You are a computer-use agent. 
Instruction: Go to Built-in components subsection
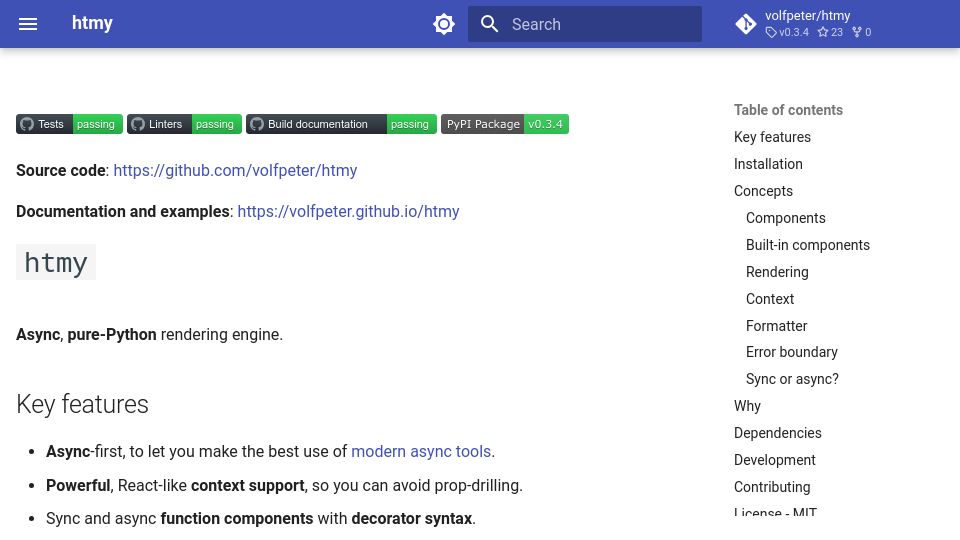(x=808, y=245)
